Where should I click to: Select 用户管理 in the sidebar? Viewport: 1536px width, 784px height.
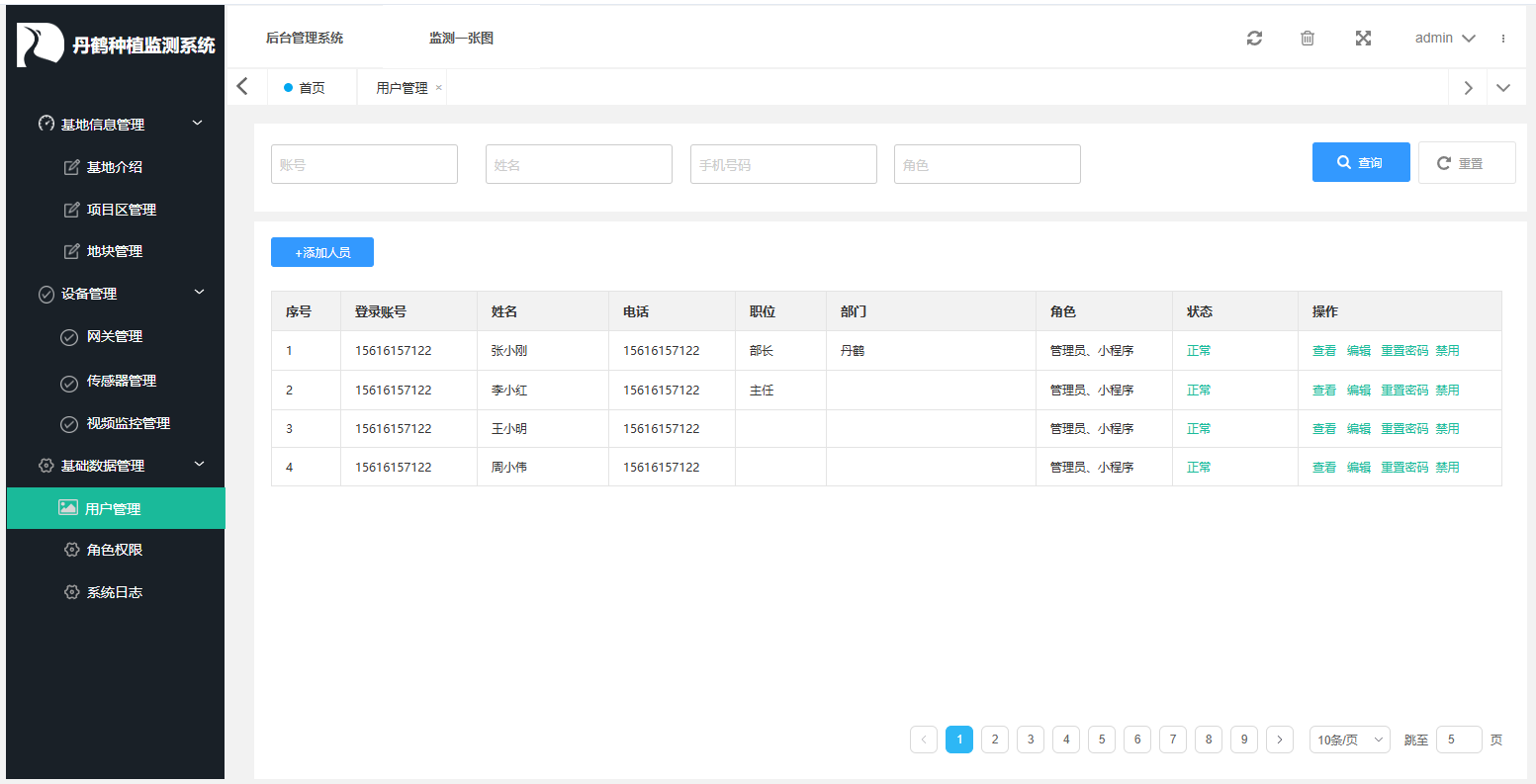116,508
